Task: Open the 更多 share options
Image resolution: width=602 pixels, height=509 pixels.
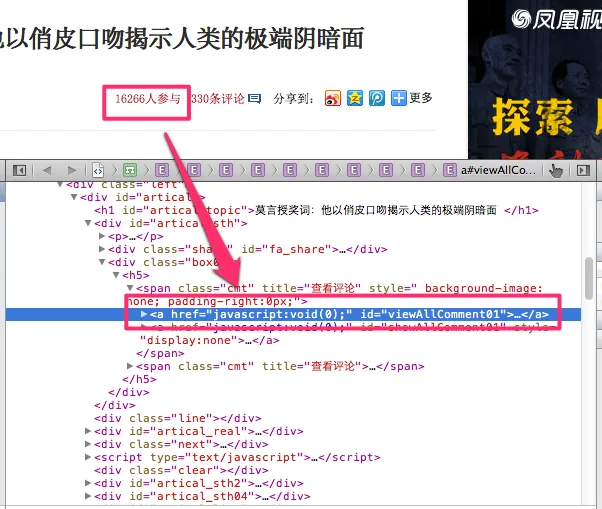Action: coord(421,98)
